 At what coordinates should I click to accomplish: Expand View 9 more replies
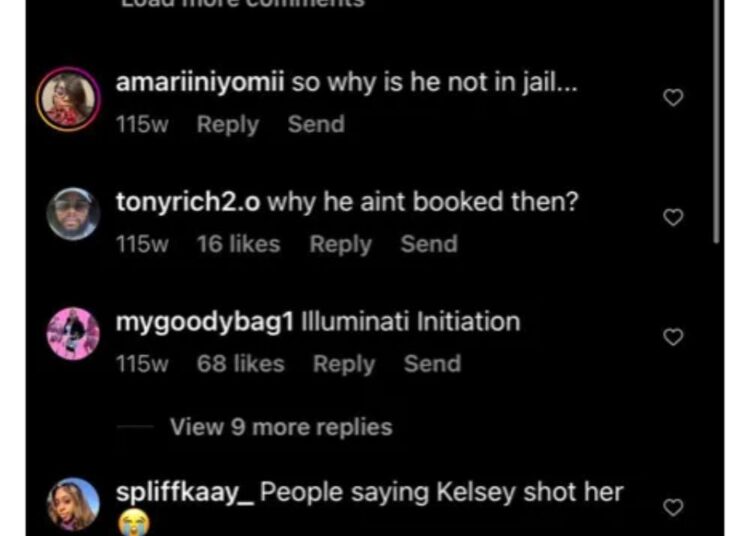point(281,427)
